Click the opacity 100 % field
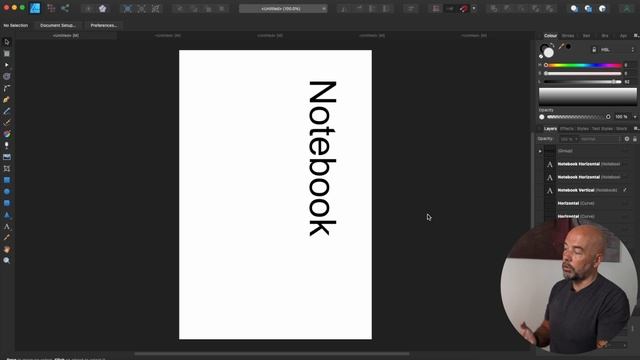Image resolution: width=640 pixels, height=360 pixels. [x=621, y=117]
